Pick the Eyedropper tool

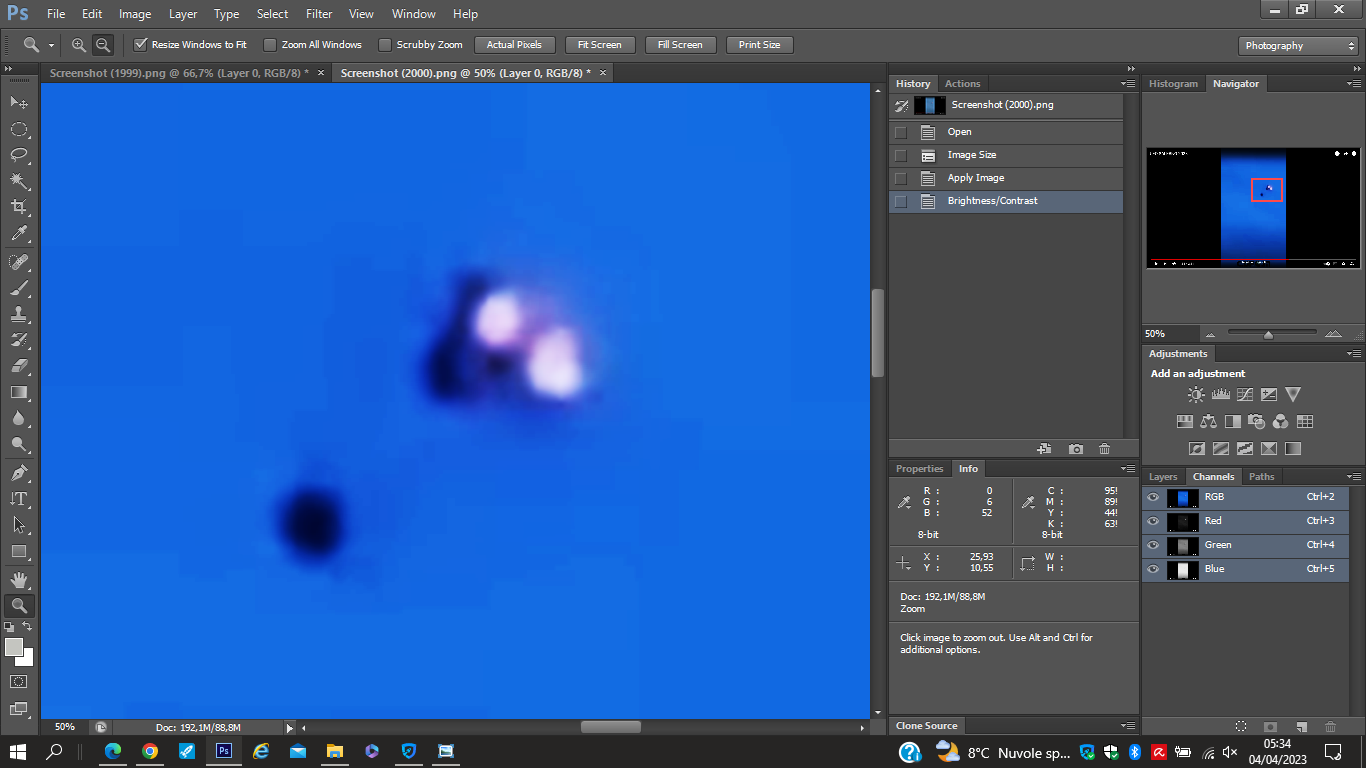[x=19, y=234]
